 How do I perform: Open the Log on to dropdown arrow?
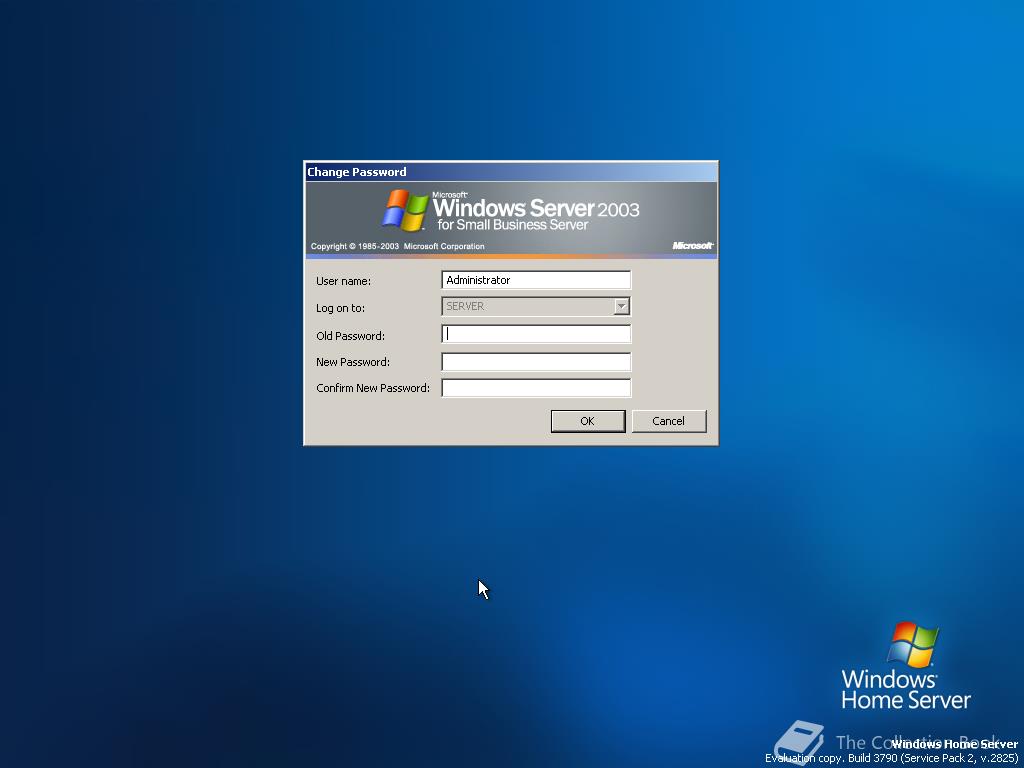tap(622, 306)
